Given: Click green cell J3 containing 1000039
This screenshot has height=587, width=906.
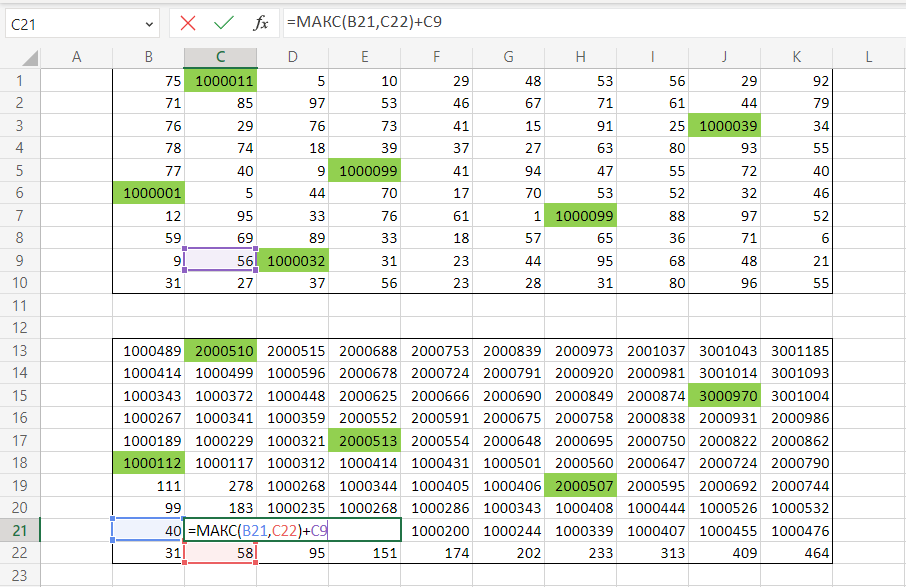Looking at the screenshot, I should click(724, 125).
